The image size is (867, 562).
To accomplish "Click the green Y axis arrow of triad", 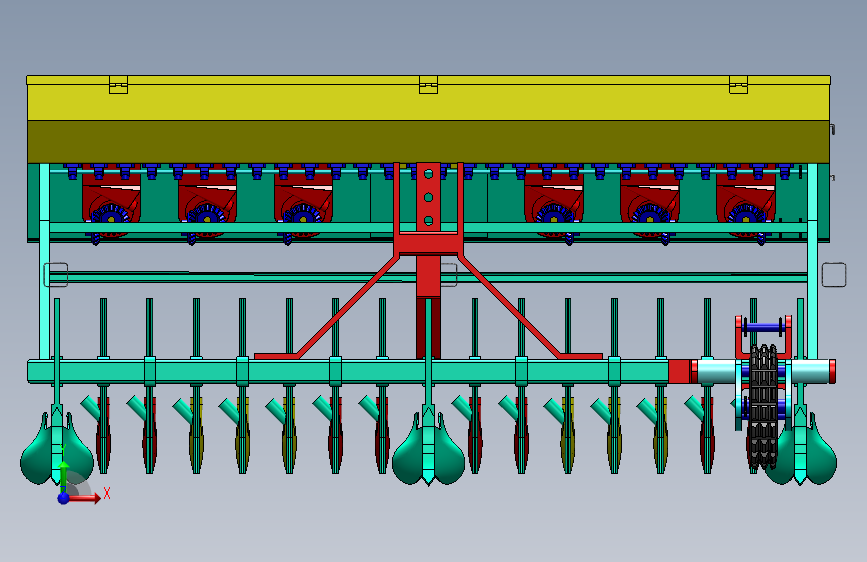I will (64, 475).
